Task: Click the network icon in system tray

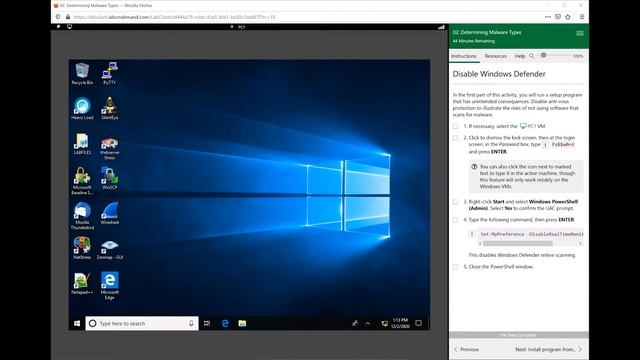Action: pos(384,323)
